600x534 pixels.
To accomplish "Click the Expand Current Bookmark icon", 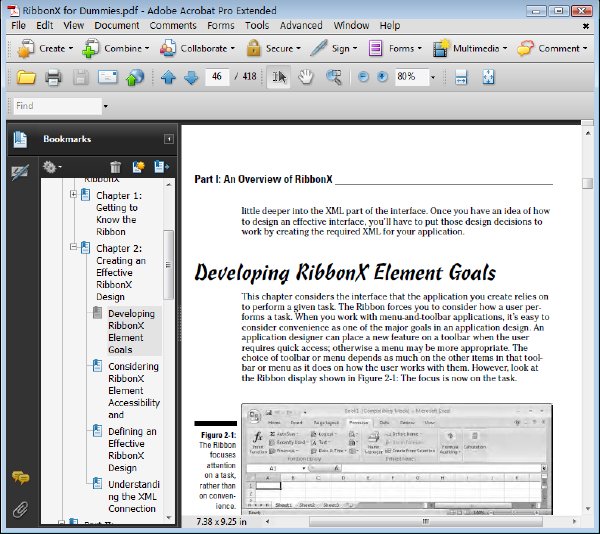I will tap(161, 167).
